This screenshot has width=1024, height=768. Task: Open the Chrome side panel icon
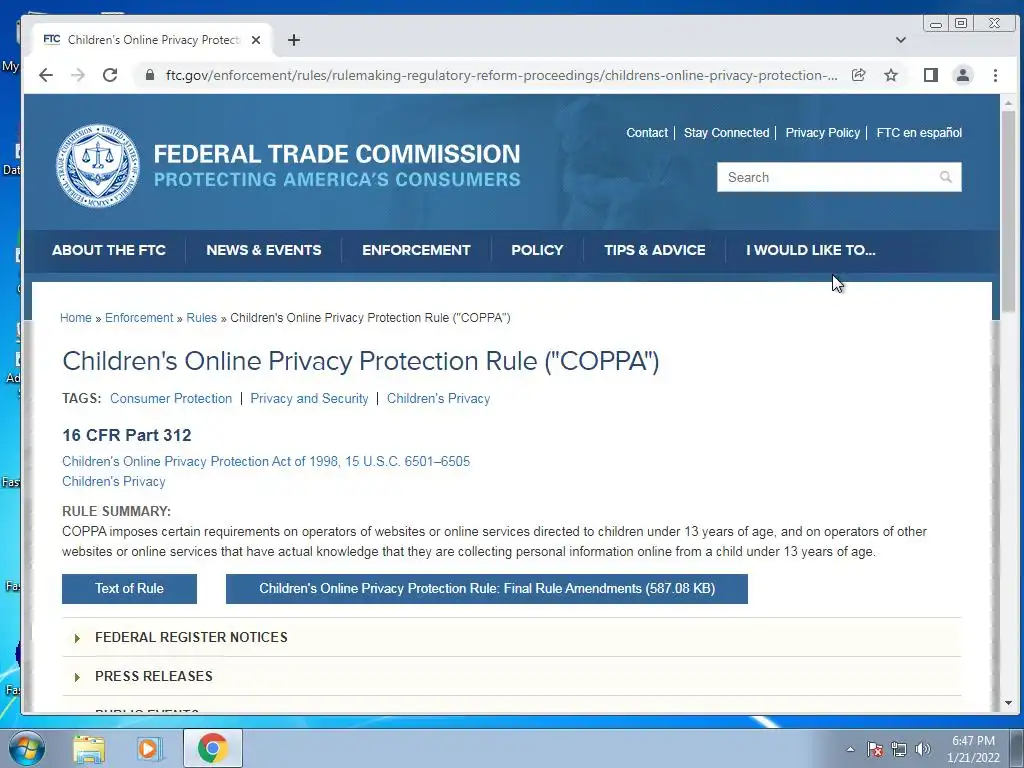[931, 75]
